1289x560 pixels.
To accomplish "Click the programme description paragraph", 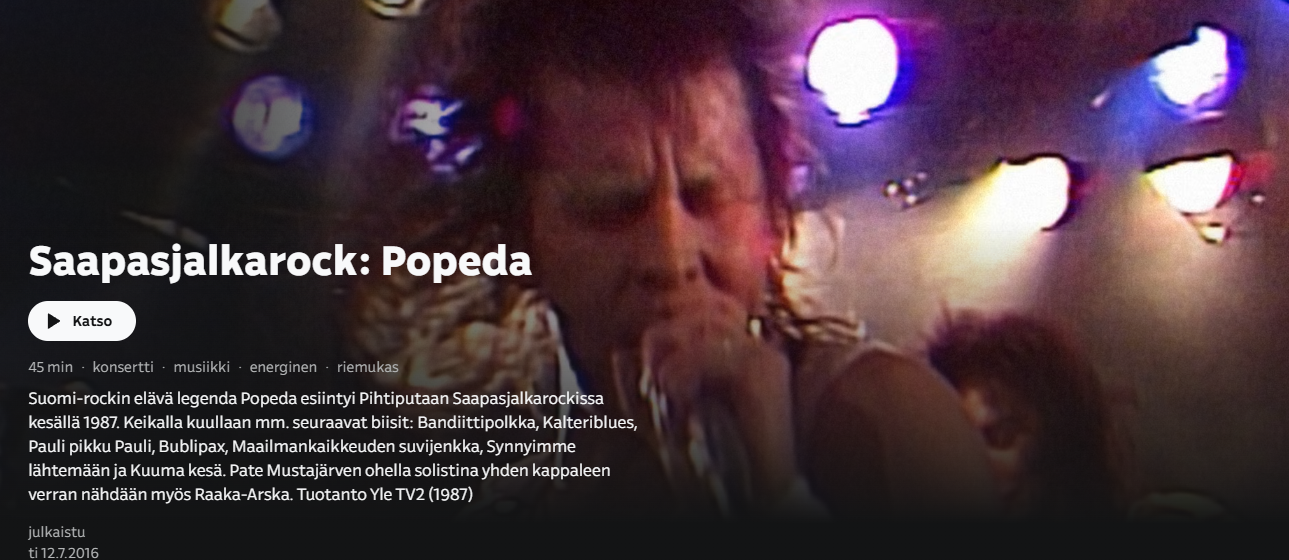I will (x=334, y=446).
